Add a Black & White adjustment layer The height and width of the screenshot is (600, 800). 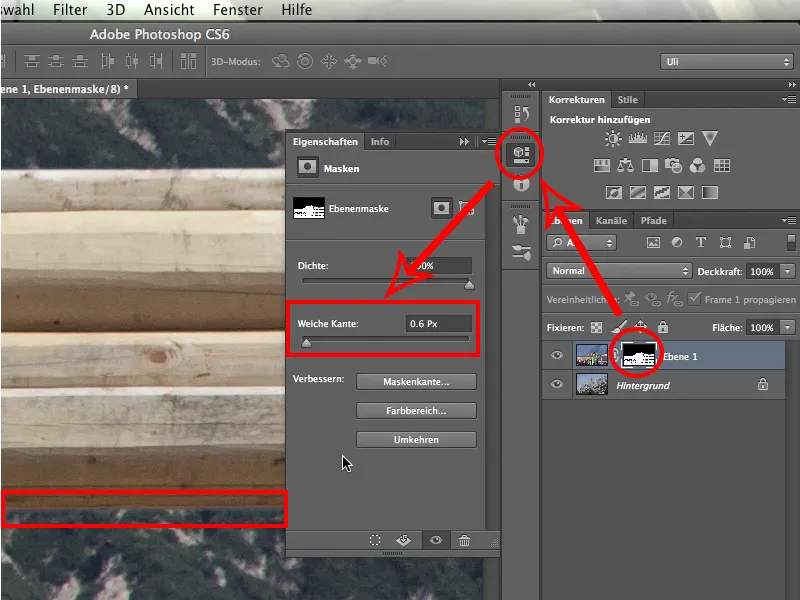(x=649, y=165)
